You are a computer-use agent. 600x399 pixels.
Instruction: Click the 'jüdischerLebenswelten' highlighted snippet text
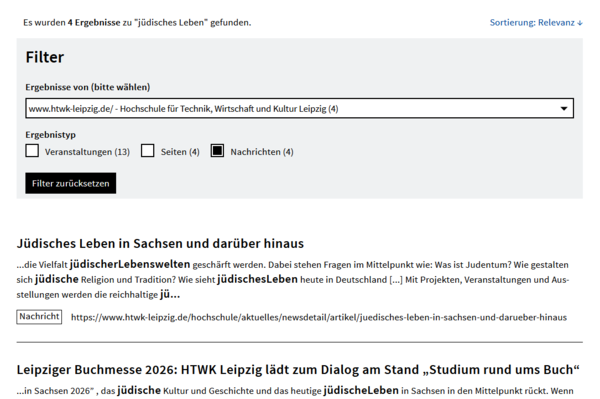point(130,264)
